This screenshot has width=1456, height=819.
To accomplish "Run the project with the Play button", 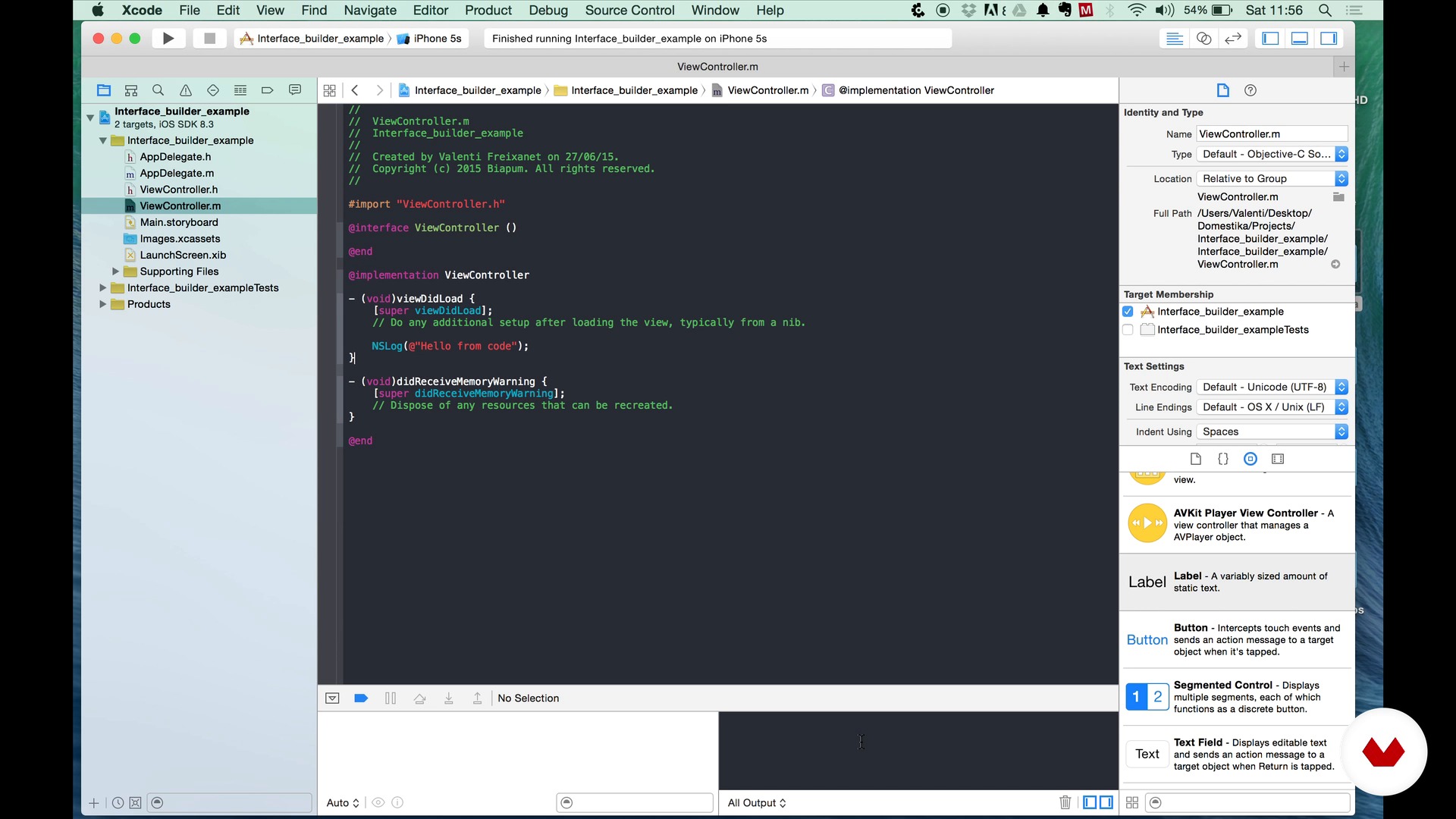I will pyautogui.click(x=168, y=38).
